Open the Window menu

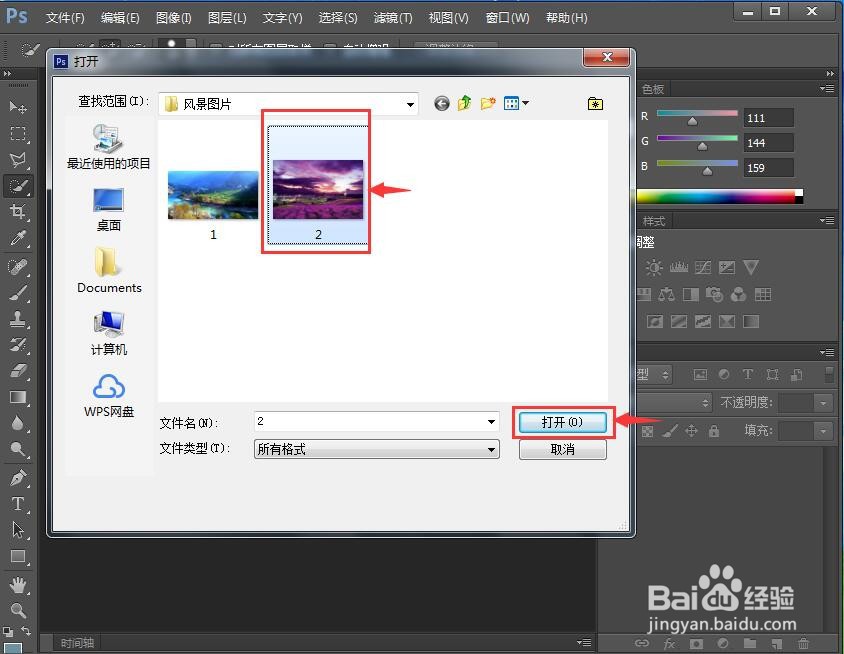coord(507,18)
